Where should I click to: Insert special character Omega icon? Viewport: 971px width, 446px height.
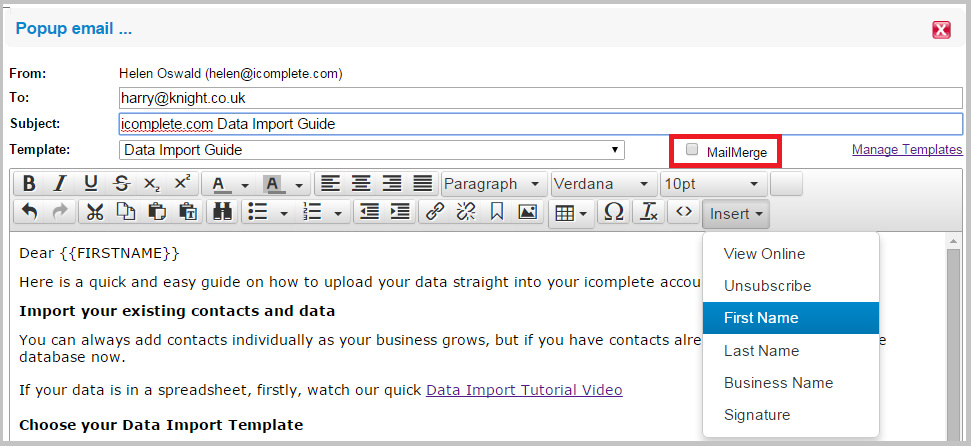tap(614, 212)
